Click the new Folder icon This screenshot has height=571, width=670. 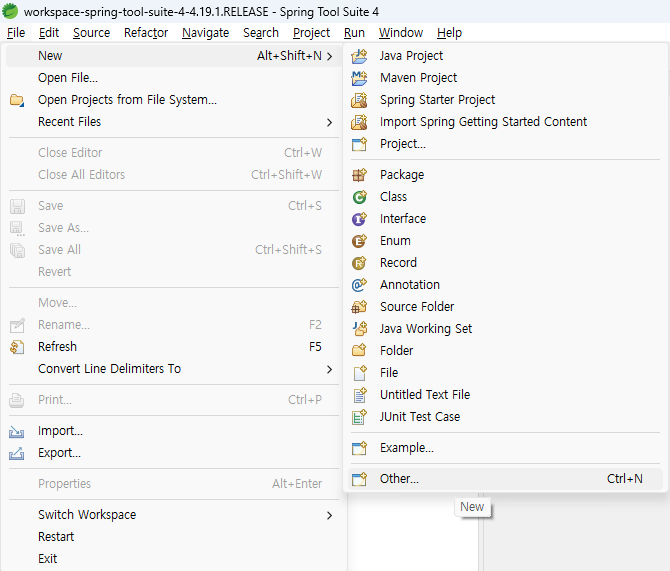click(359, 351)
